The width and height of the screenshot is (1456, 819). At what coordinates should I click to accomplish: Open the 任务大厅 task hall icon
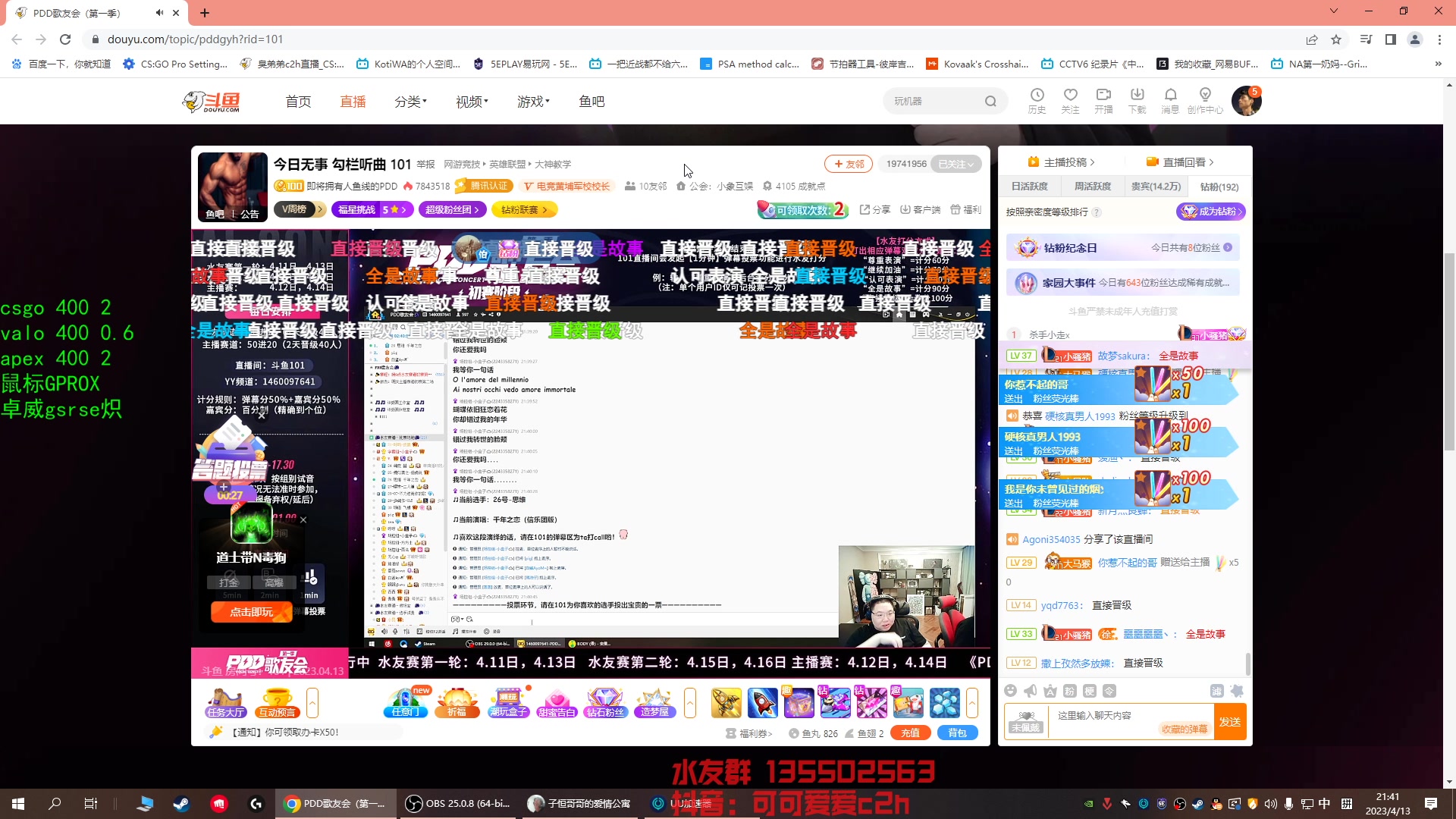tap(225, 701)
